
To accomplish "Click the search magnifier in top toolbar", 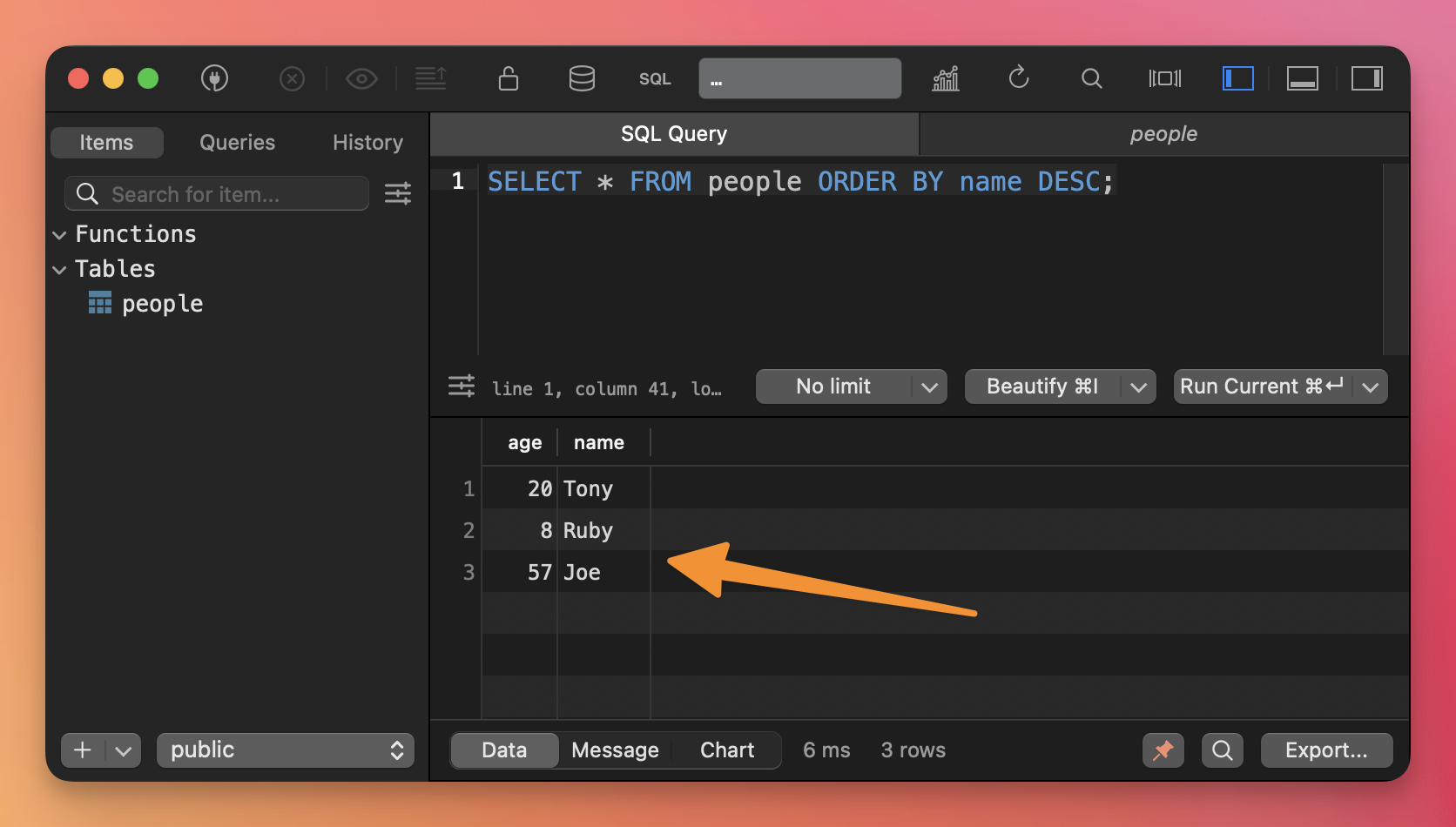I will coord(1091,79).
